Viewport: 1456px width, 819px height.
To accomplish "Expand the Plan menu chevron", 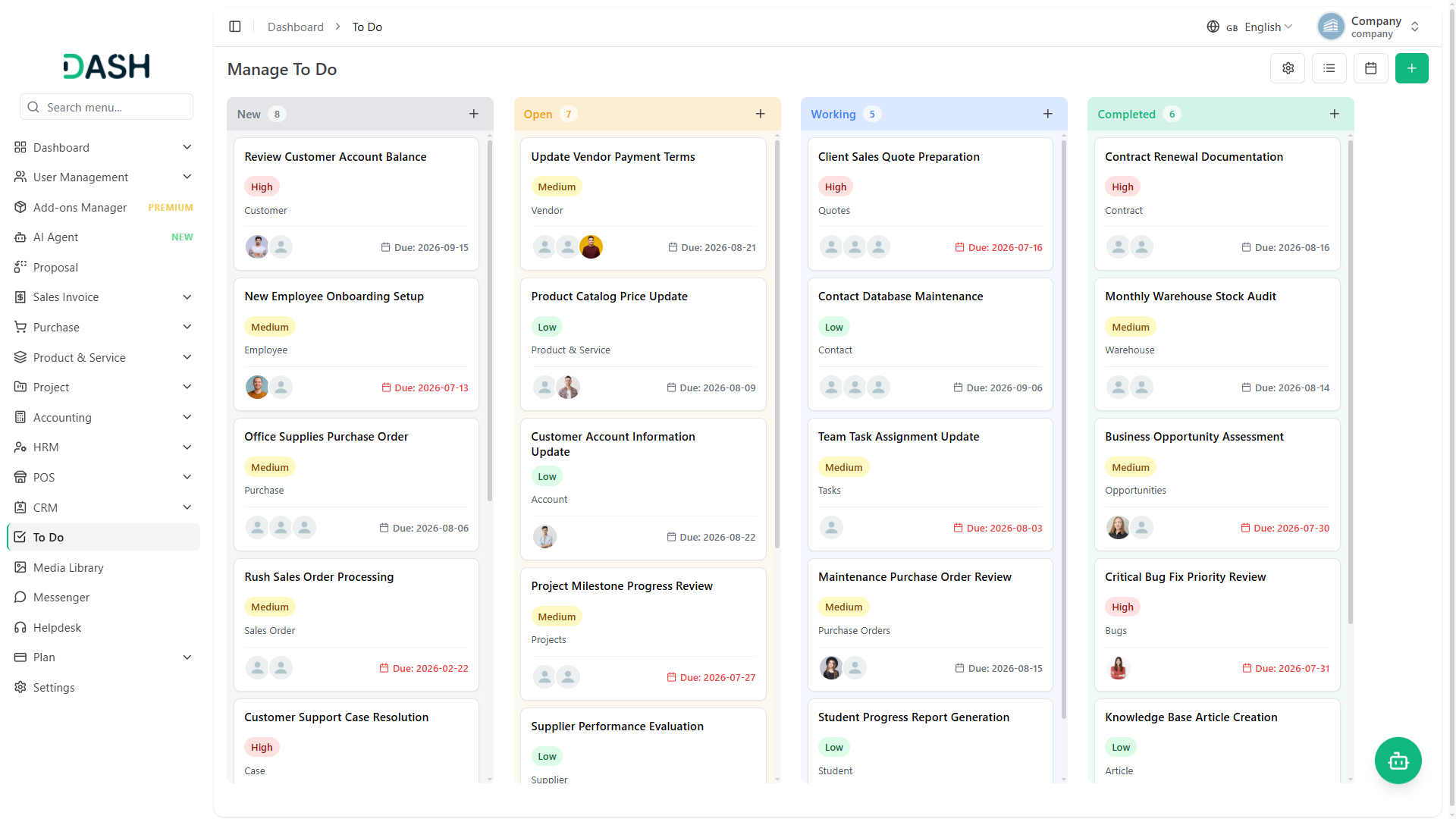I will pyautogui.click(x=187, y=657).
